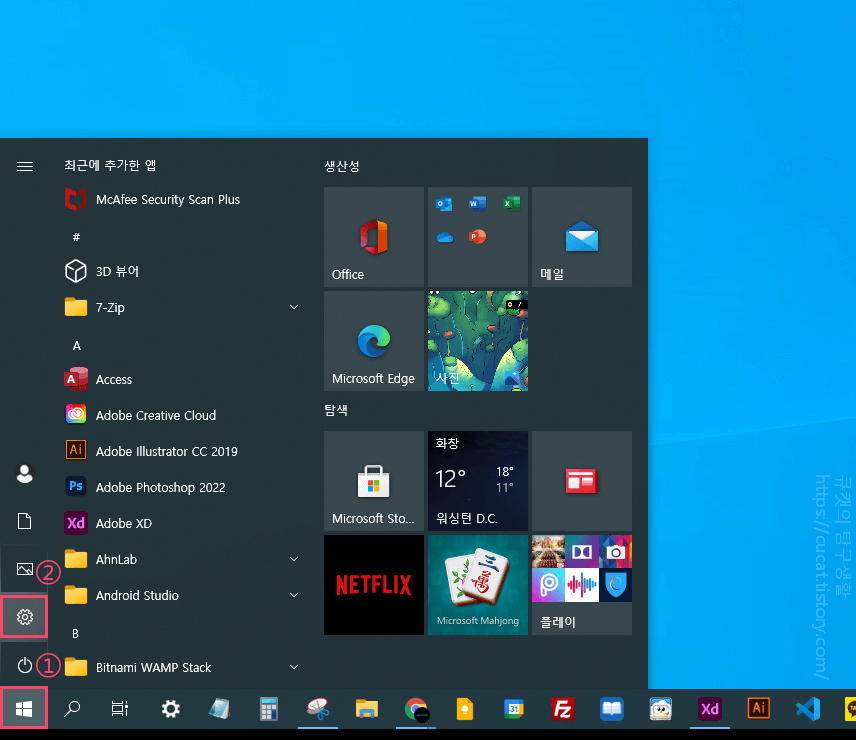Viewport: 856px width, 740px height.
Task: Click taskbar search magnifier icon
Action: [72, 709]
